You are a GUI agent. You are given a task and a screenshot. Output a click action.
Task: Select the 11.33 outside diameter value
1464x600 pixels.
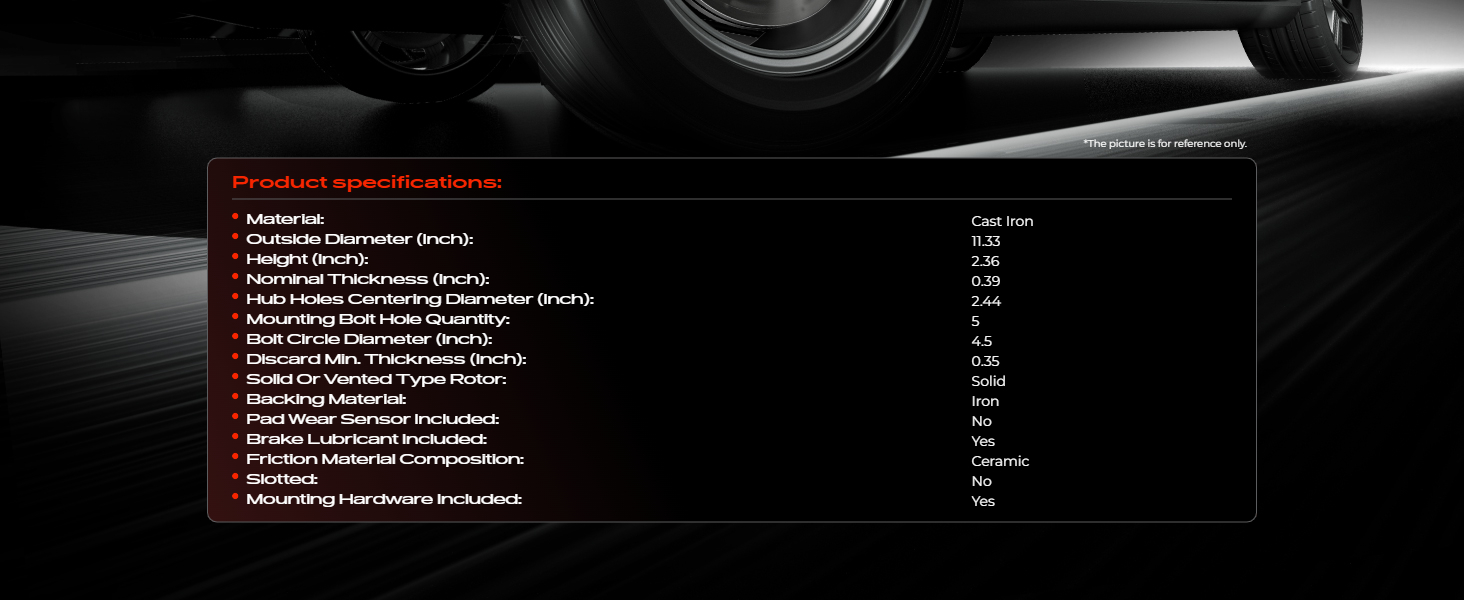point(985,241)
